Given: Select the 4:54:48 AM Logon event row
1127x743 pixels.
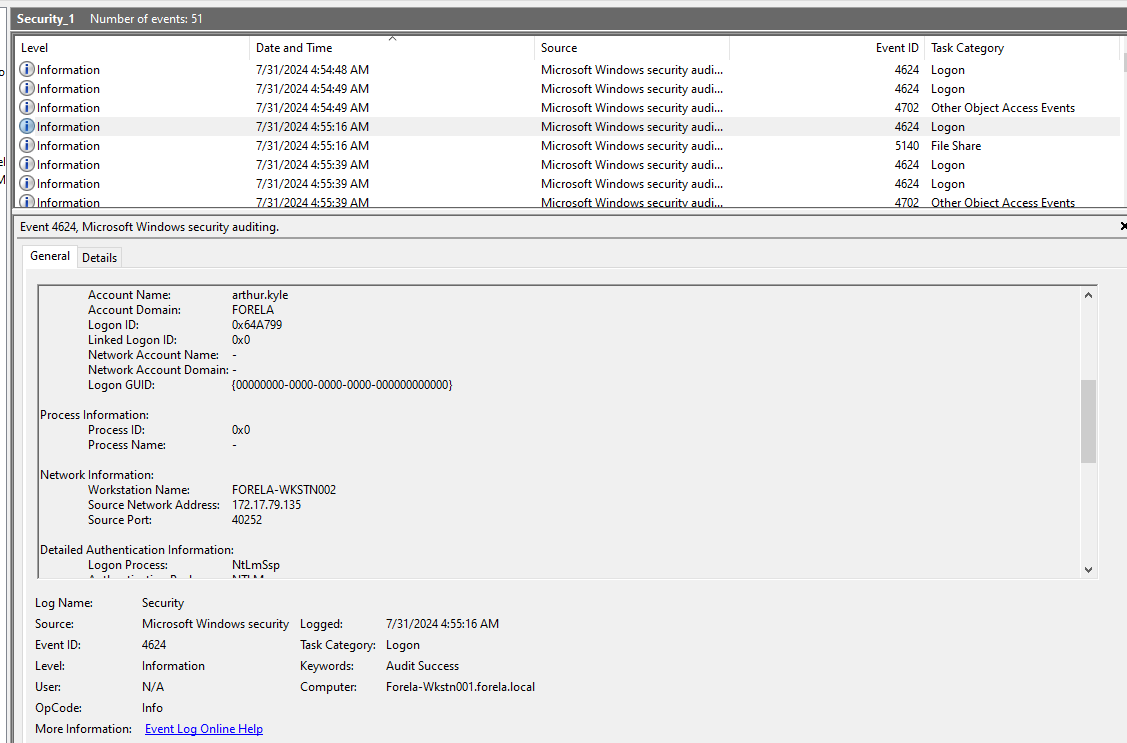Looking at the screenshot, I should 300,69.
